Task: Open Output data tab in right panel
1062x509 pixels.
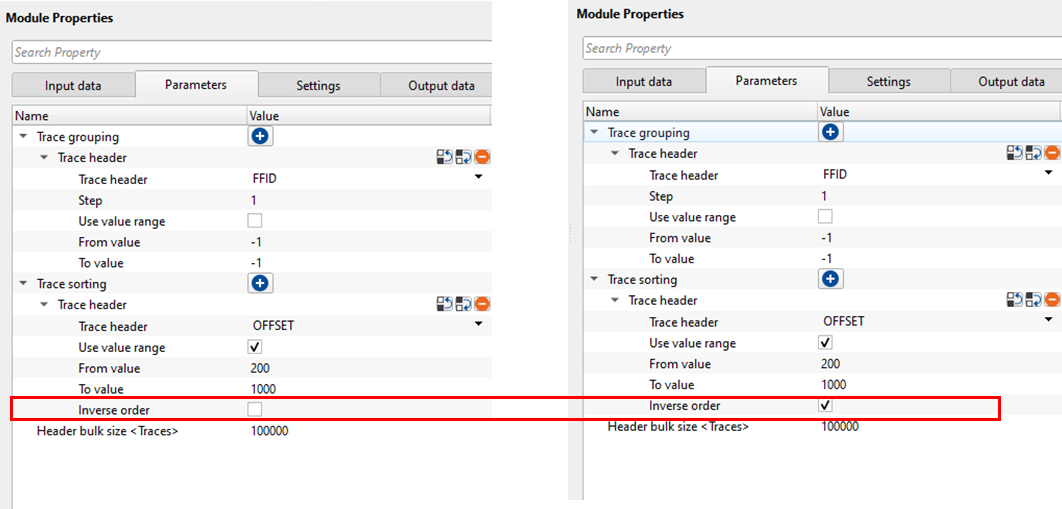Action: pyautogui.click(x=1011, y=82)
